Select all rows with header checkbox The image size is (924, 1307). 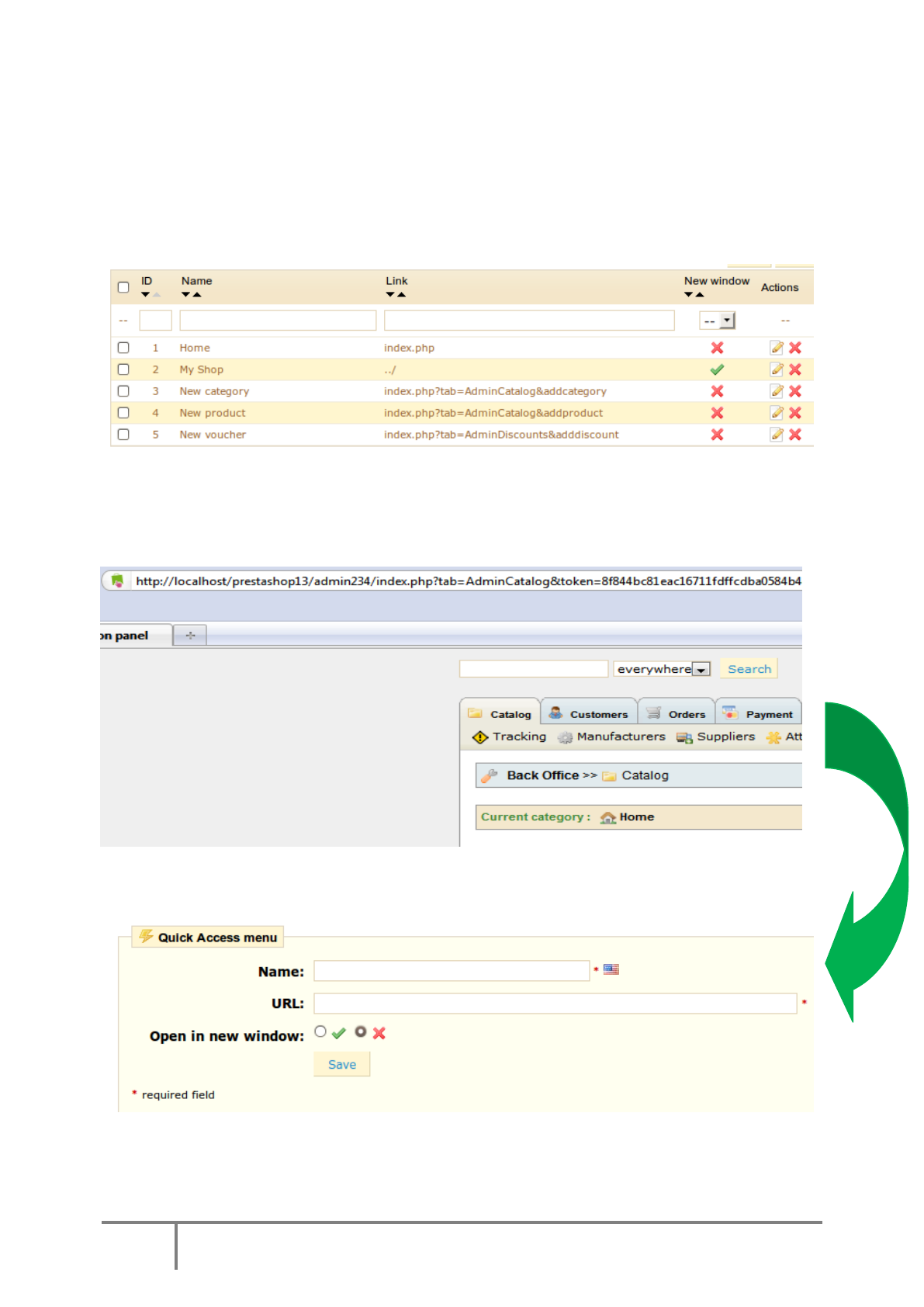pyautogui.click(x=123, y=287)
